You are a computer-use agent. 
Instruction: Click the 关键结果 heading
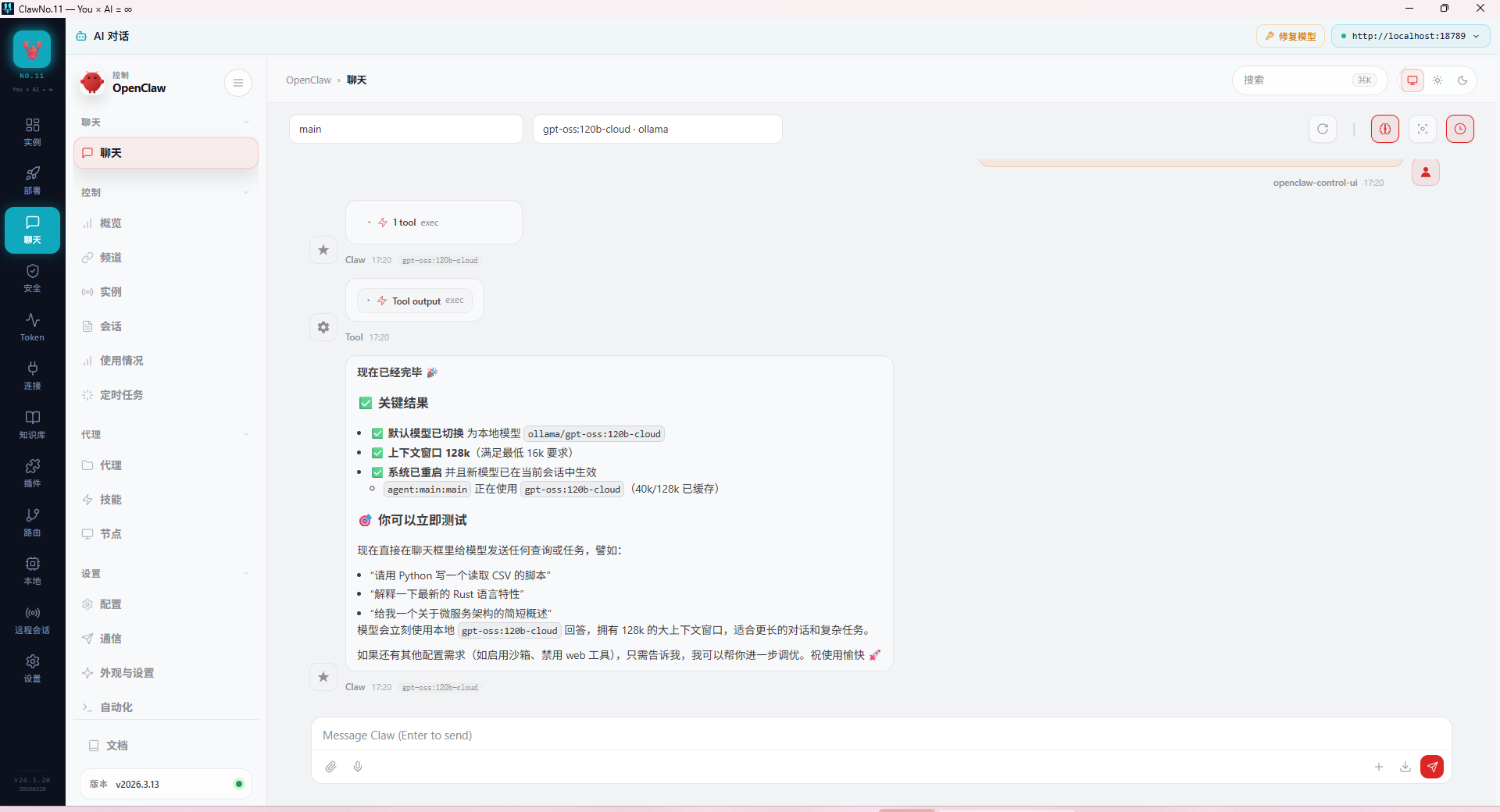pos(403,403)
